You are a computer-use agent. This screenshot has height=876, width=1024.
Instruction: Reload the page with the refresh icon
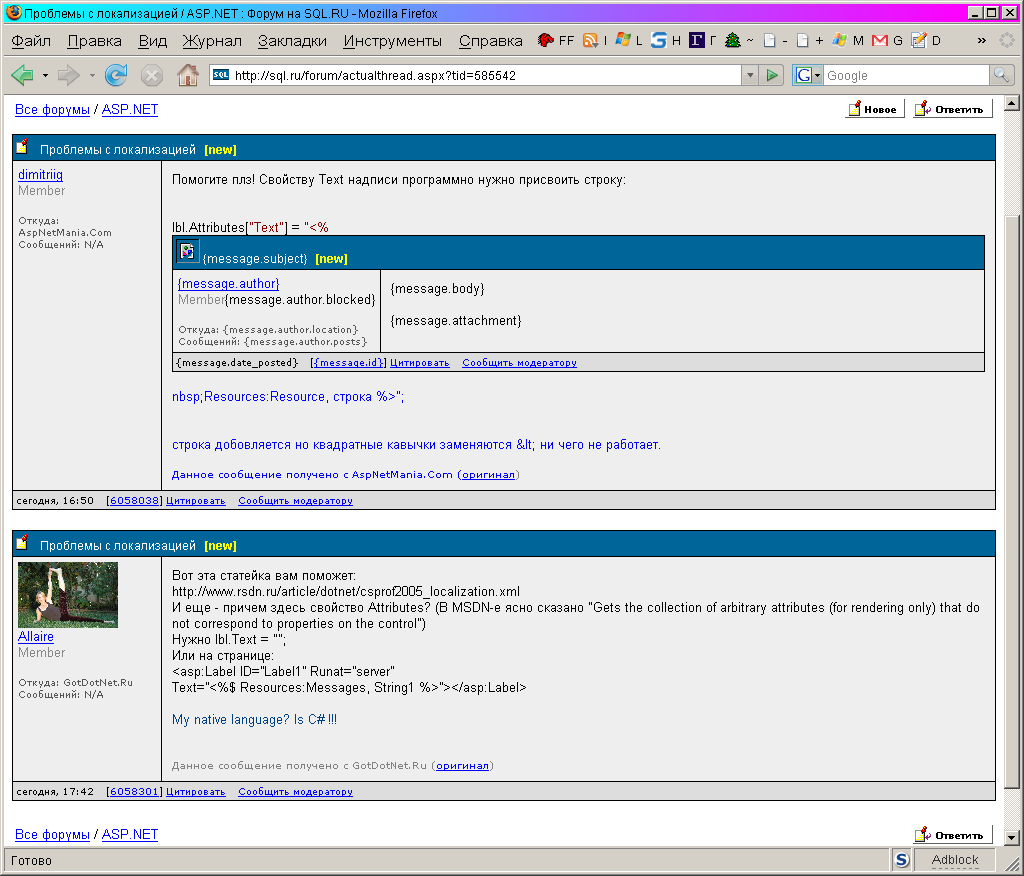click(116, 75)
